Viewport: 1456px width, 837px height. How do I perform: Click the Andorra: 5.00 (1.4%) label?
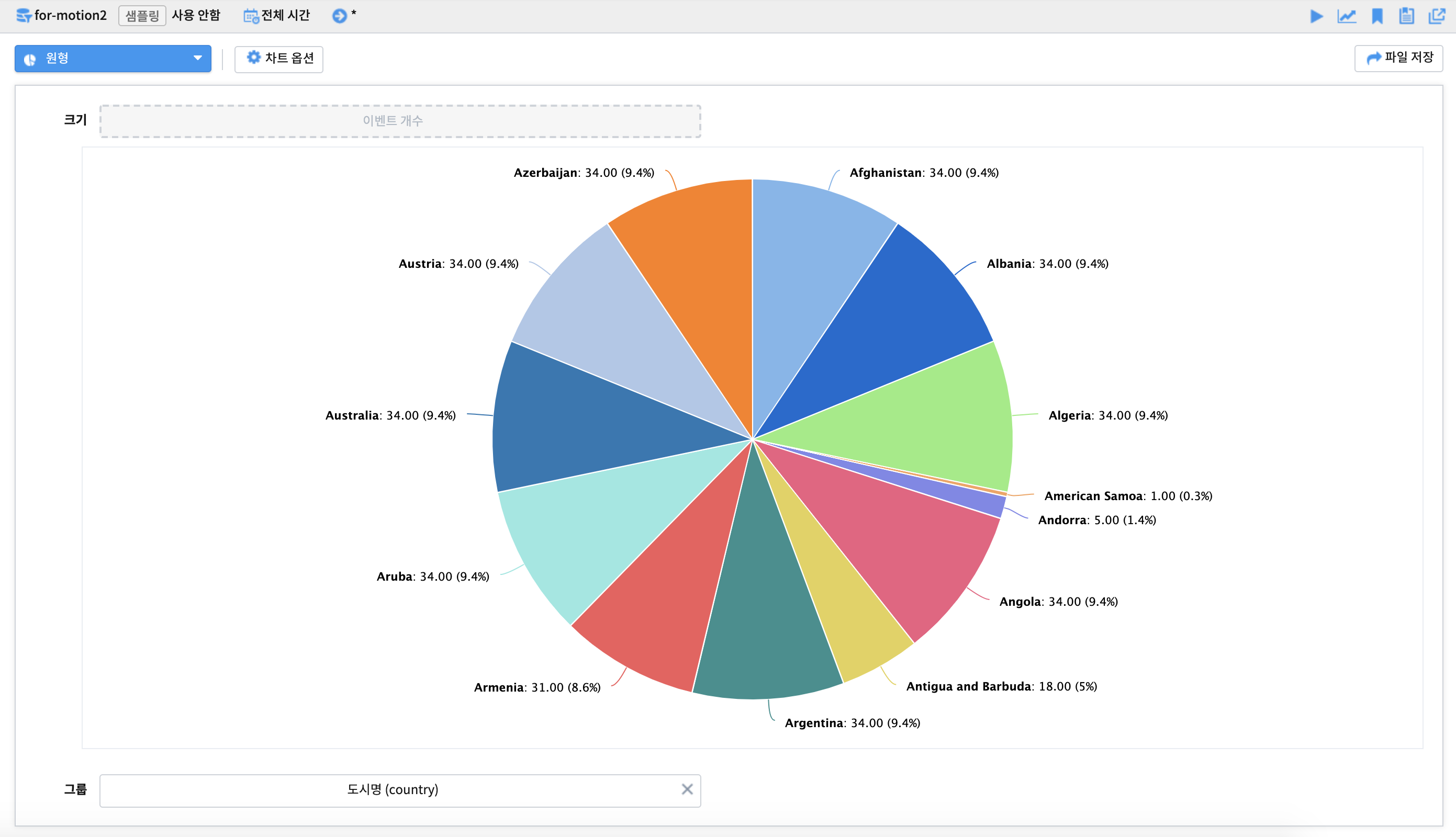coord(1096,521)
